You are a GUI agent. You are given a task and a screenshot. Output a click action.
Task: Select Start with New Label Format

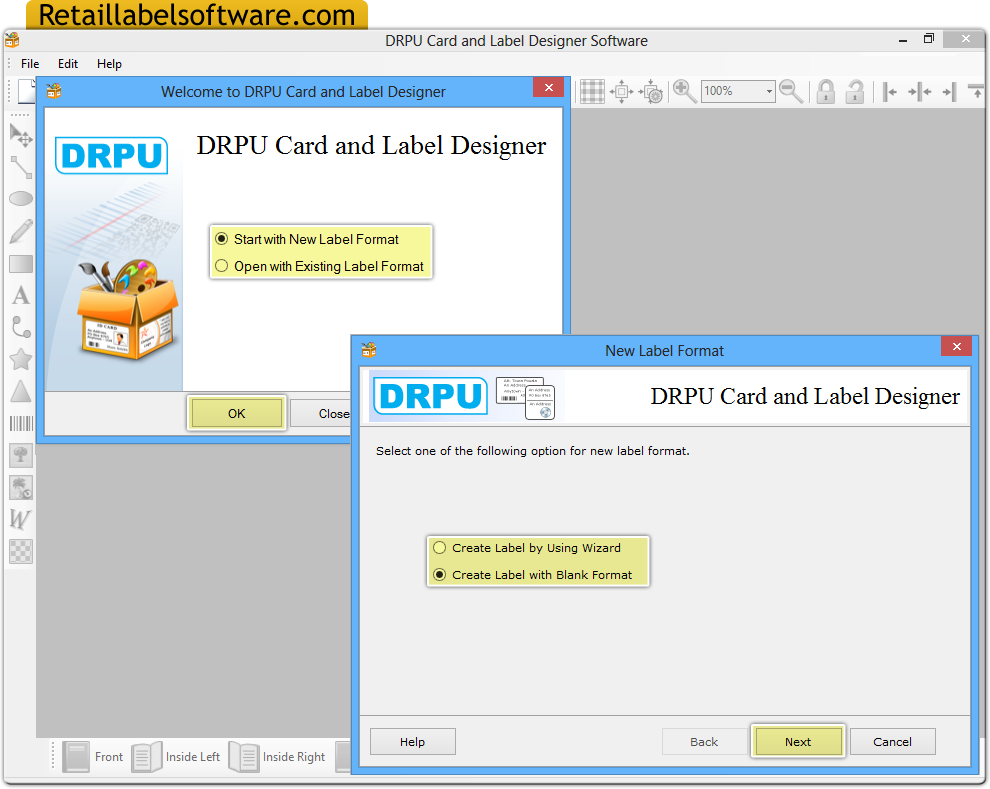pyautogui.click(x=221, y=238)
